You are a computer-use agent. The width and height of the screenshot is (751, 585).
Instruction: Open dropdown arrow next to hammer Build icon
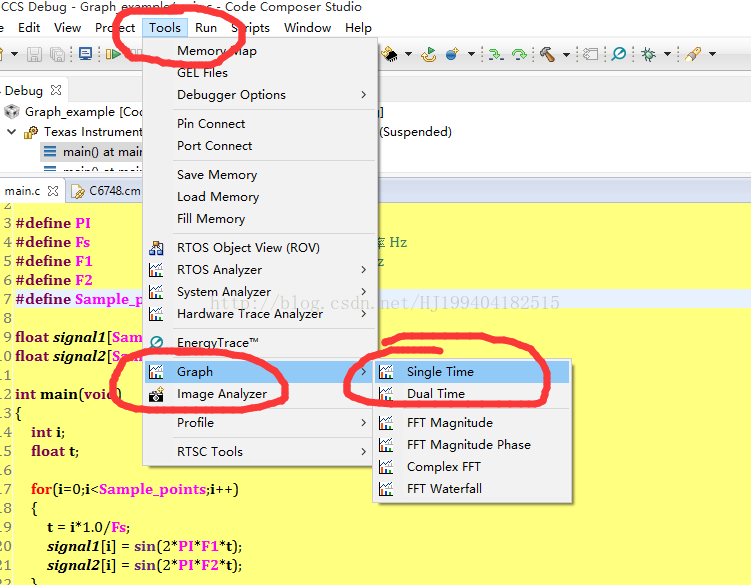point(566,54)
